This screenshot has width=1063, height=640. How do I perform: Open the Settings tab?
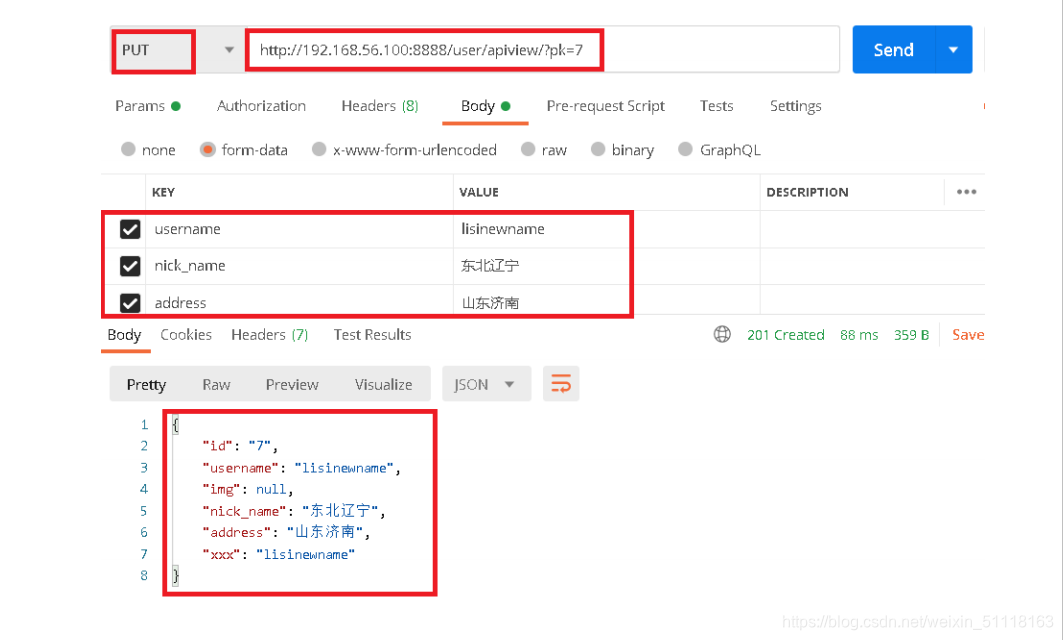[795, 106]
